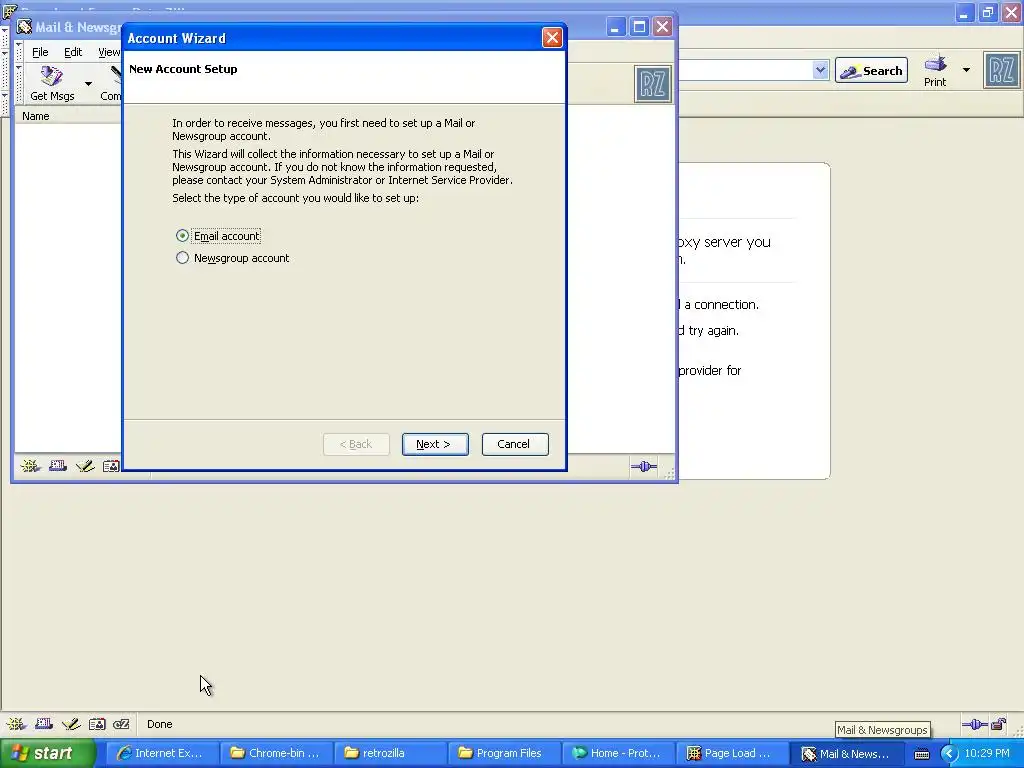Restore down the browser window
This screenshot has height=768, width=1024.
(988, 12)
